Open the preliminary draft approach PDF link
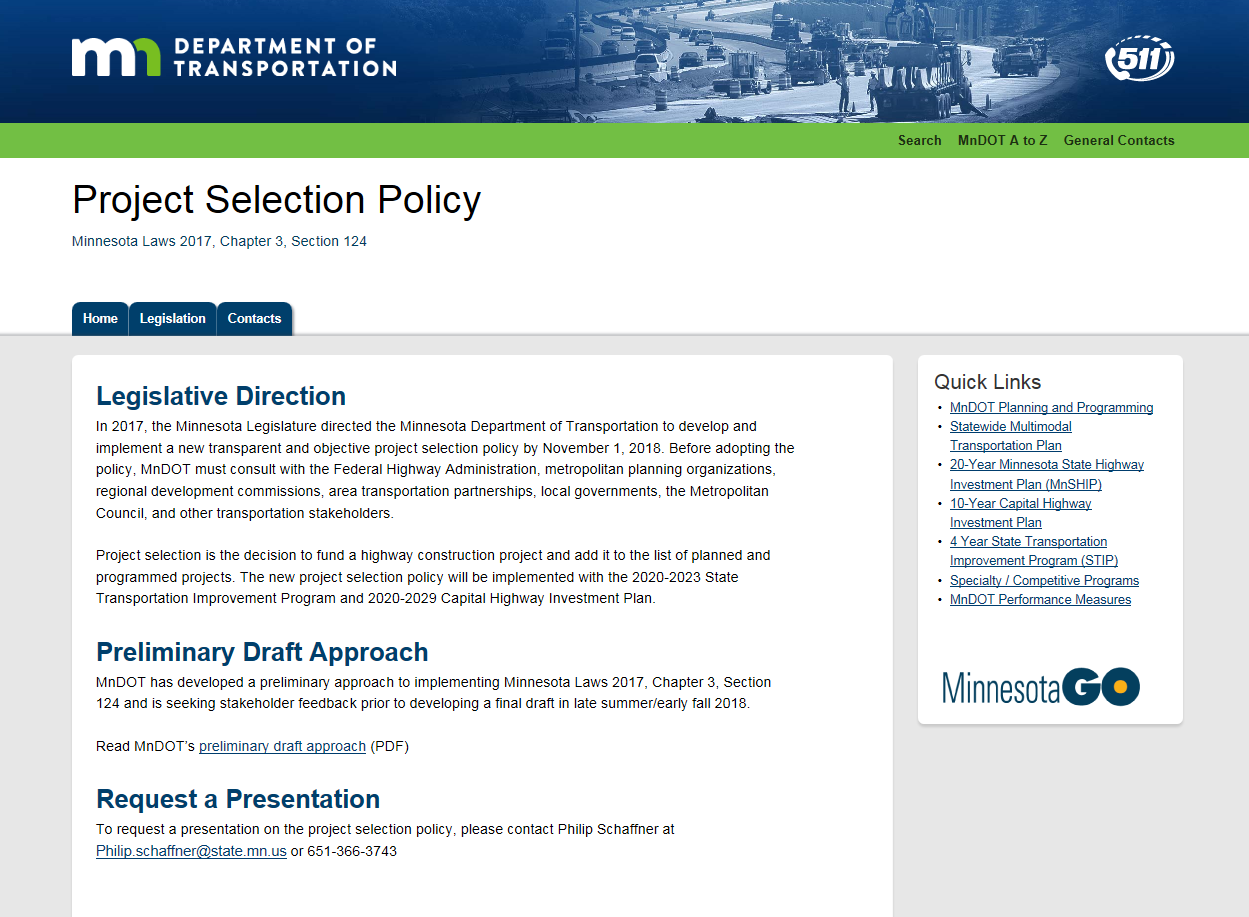 point(282,746)
